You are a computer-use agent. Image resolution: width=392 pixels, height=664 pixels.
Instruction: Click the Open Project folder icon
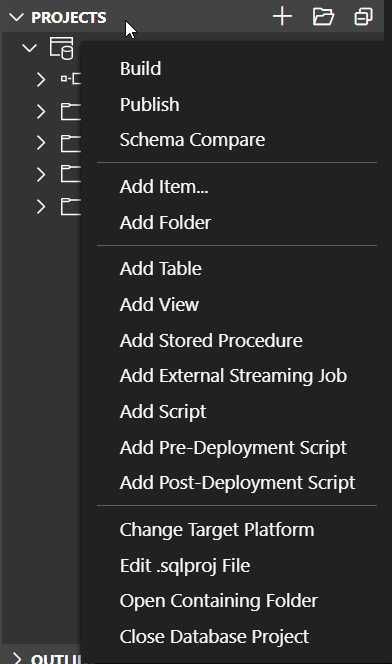point(323,17)
